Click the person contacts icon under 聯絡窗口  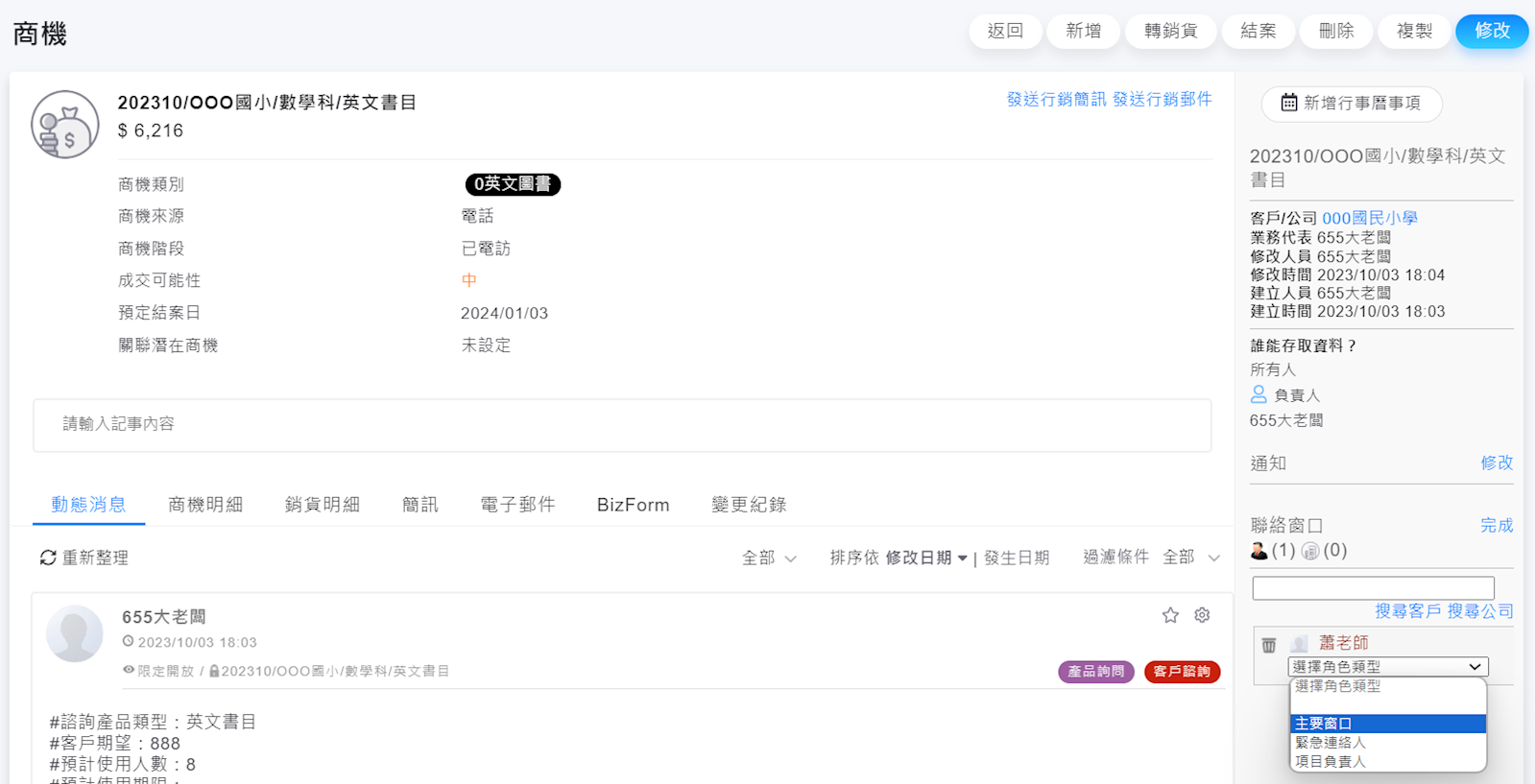pyautogui.click(x=1259, y=551)
